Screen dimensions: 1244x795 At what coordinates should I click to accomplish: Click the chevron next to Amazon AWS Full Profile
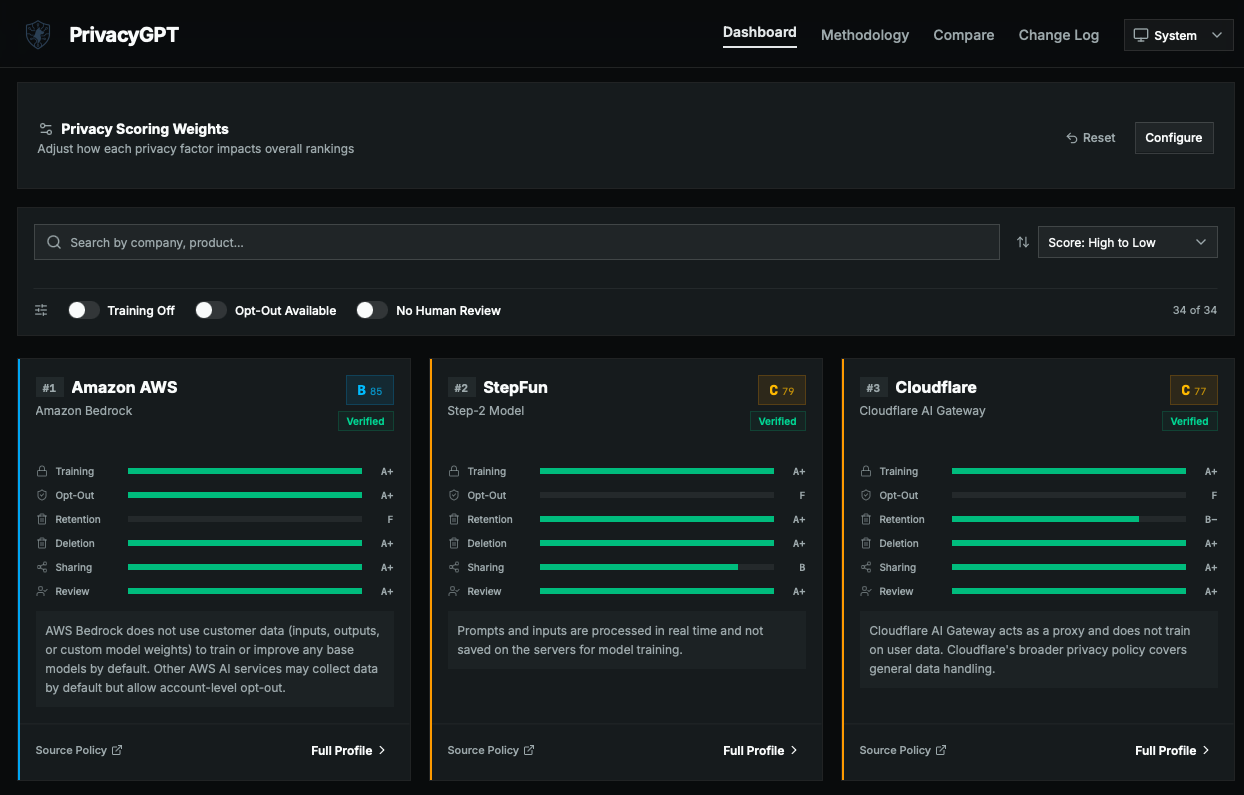click(x=382, y=750)
